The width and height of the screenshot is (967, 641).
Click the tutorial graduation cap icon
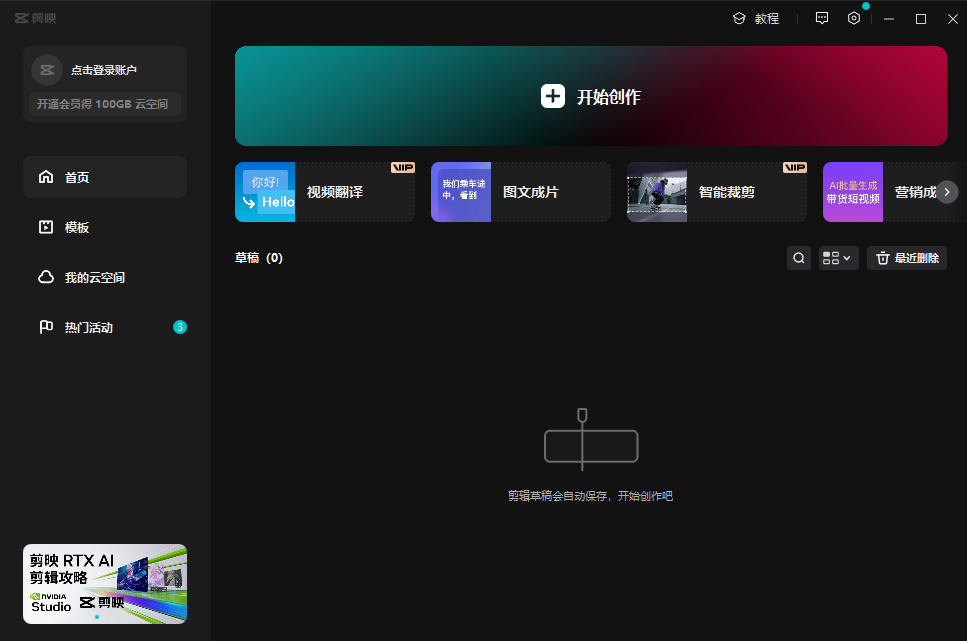point(739,18)
